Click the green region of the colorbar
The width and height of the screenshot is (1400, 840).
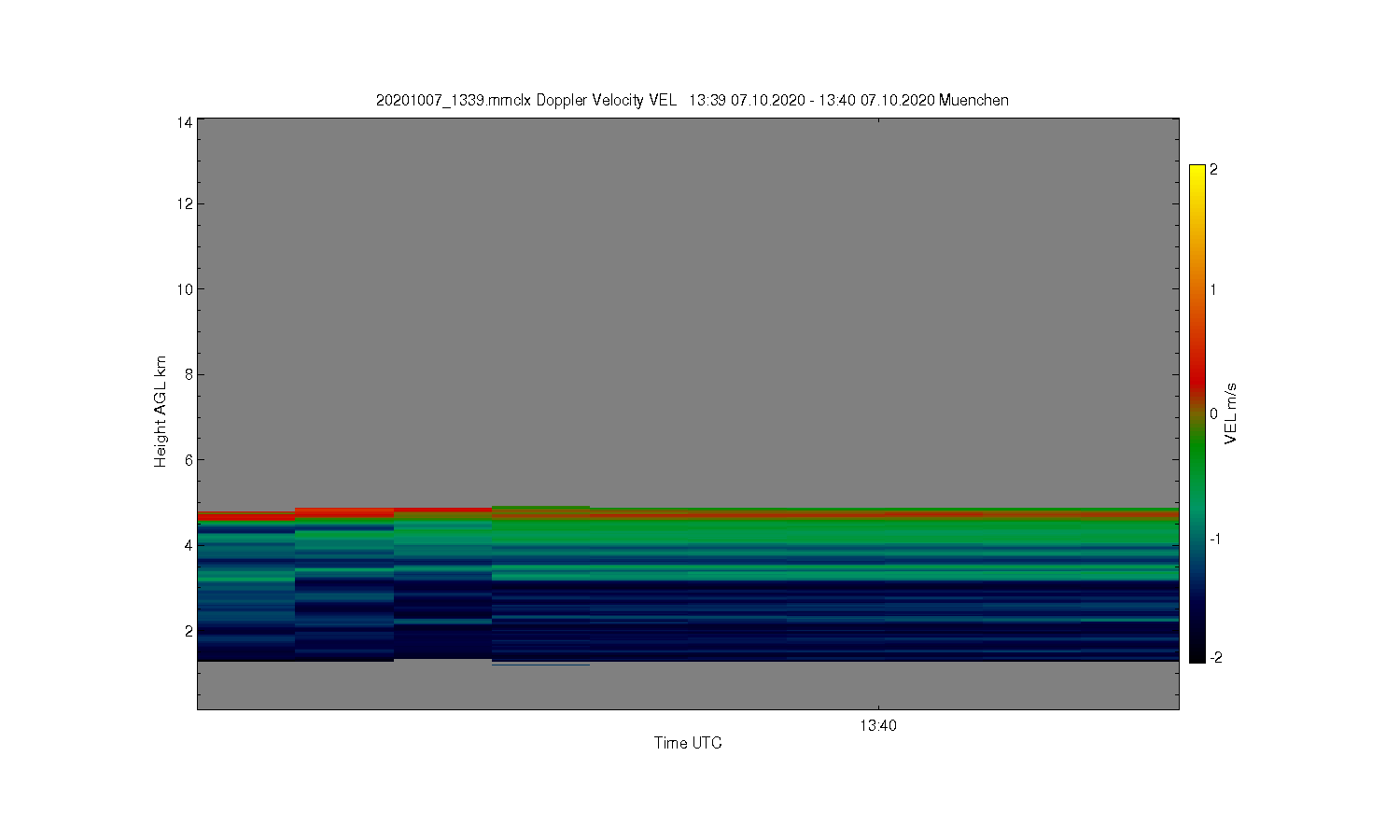click(x=1197, y=457)
